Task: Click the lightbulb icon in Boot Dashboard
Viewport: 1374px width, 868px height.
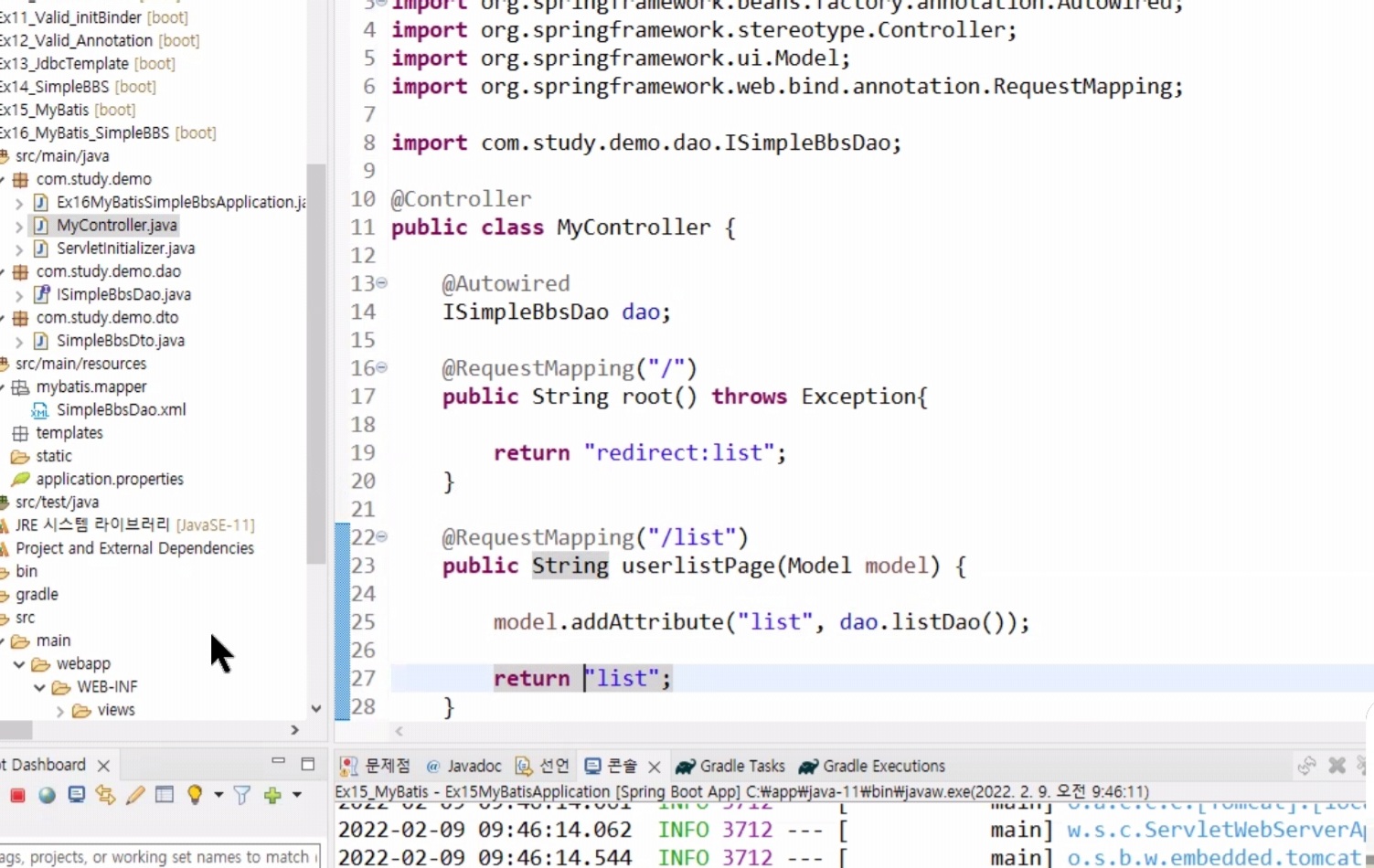Action: click(x=194, y=795)
